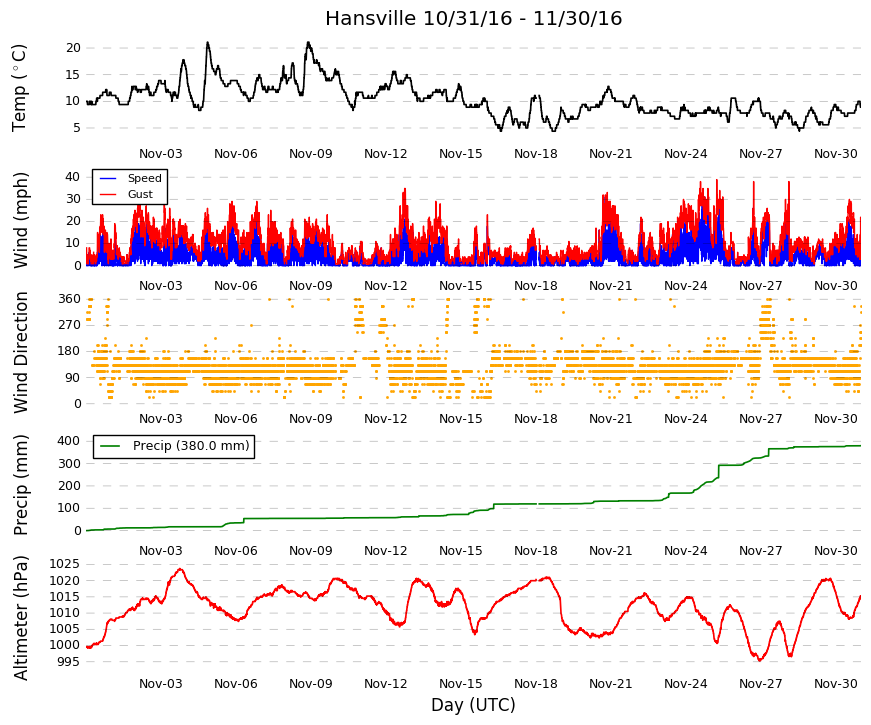871x725 pixels.
Task: Click the Wind (mph) axis label
Action: (21, 221)
